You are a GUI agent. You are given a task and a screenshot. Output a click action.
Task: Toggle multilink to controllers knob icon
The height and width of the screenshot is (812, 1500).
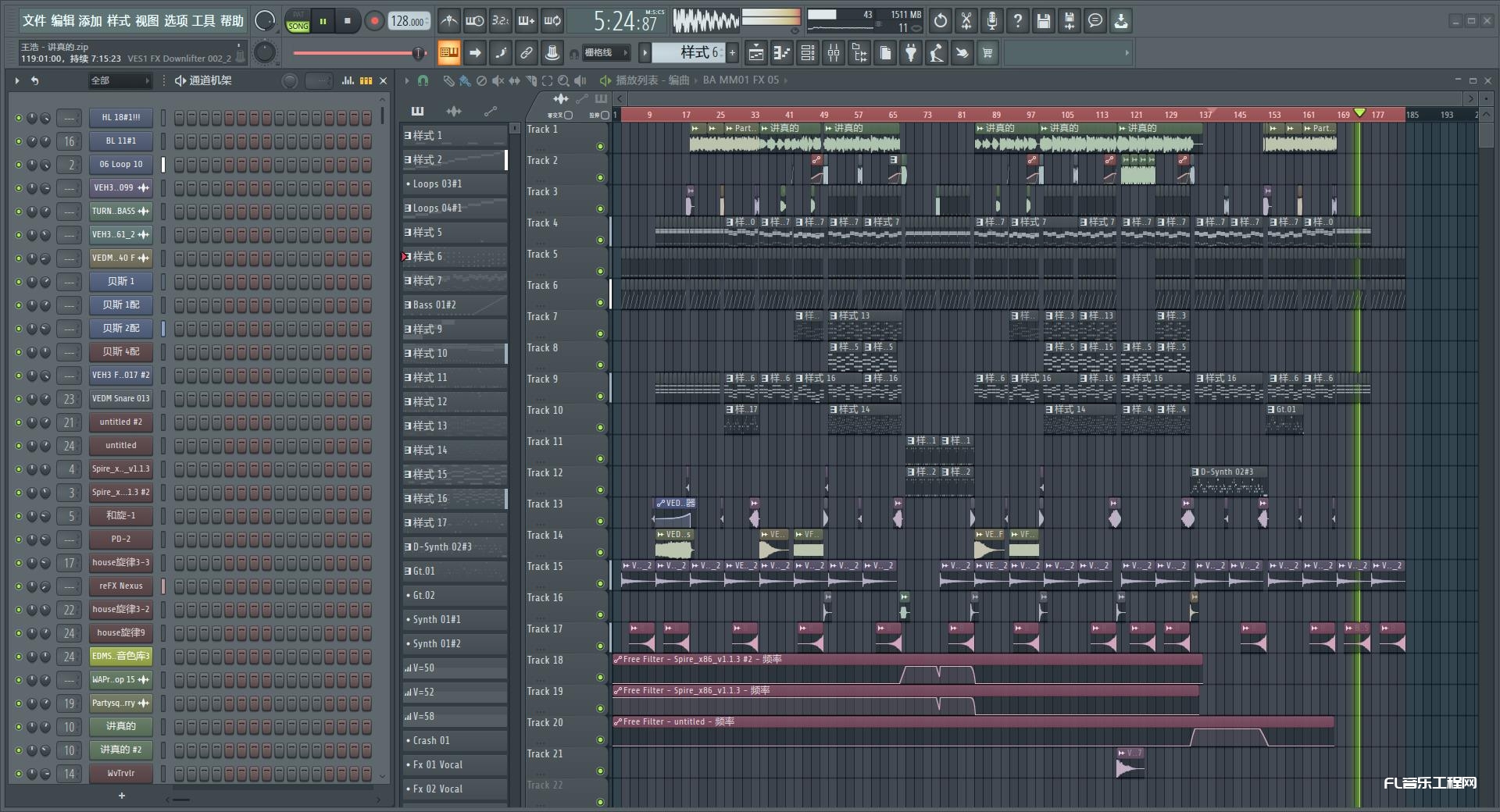coord(552,53)
